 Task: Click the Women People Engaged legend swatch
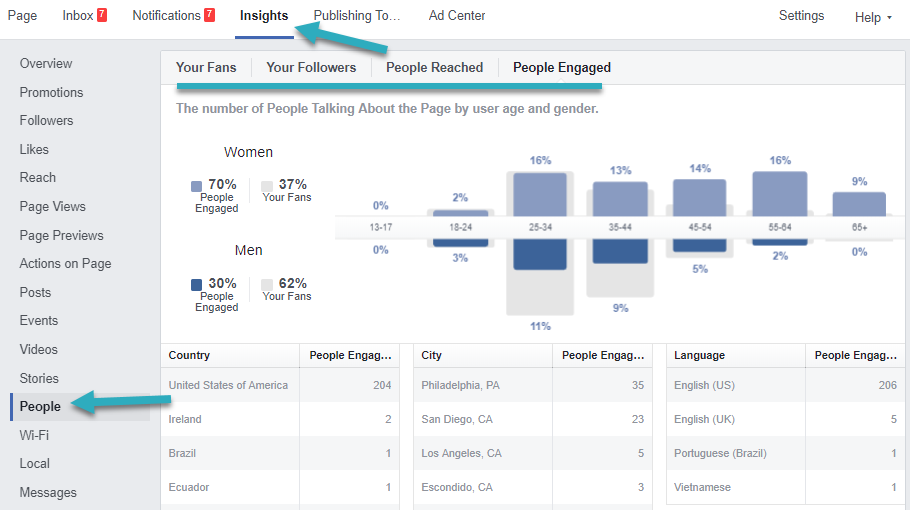click(x=197, y=186)
